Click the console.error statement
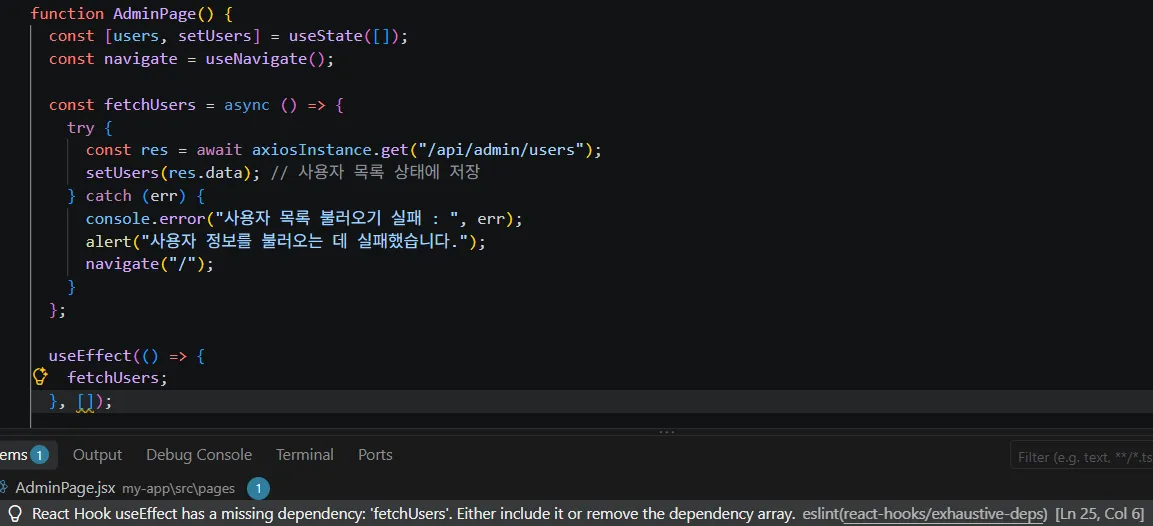Viewport: 1153px width, 526px height. (304, 218)
